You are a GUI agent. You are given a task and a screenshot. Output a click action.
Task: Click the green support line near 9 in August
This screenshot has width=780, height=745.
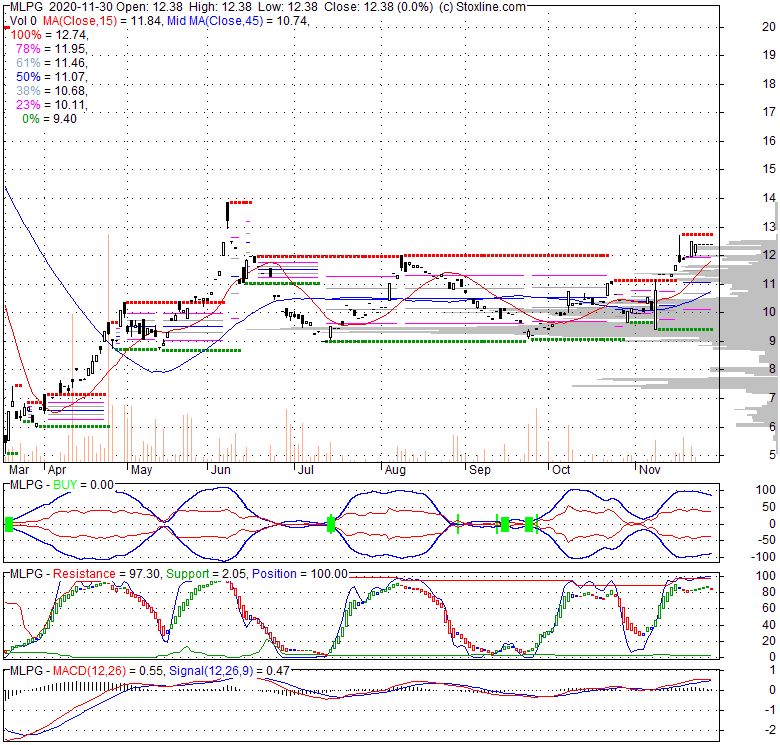pyautogui.click(x=426, y=341)
